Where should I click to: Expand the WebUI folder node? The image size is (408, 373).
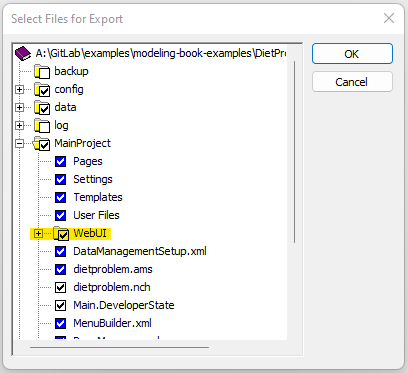(x=38, y=234)
